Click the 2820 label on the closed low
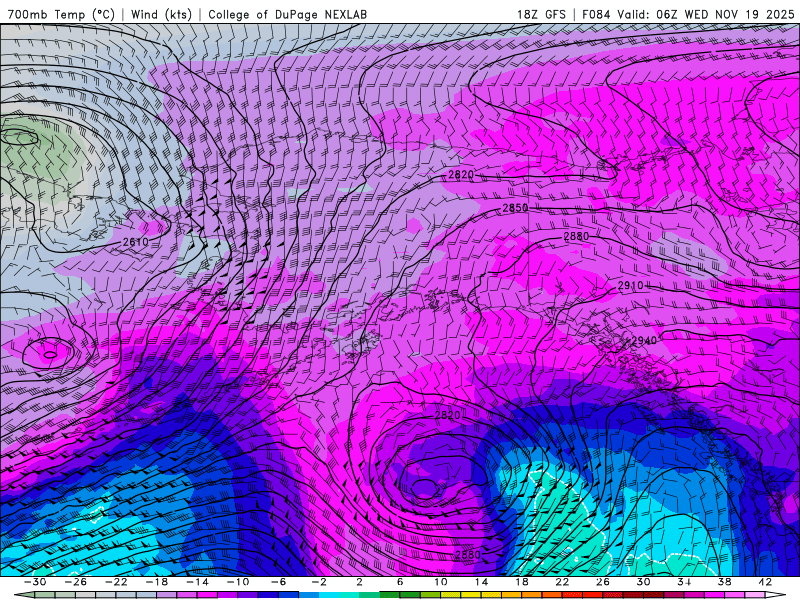 click(447, 415)
